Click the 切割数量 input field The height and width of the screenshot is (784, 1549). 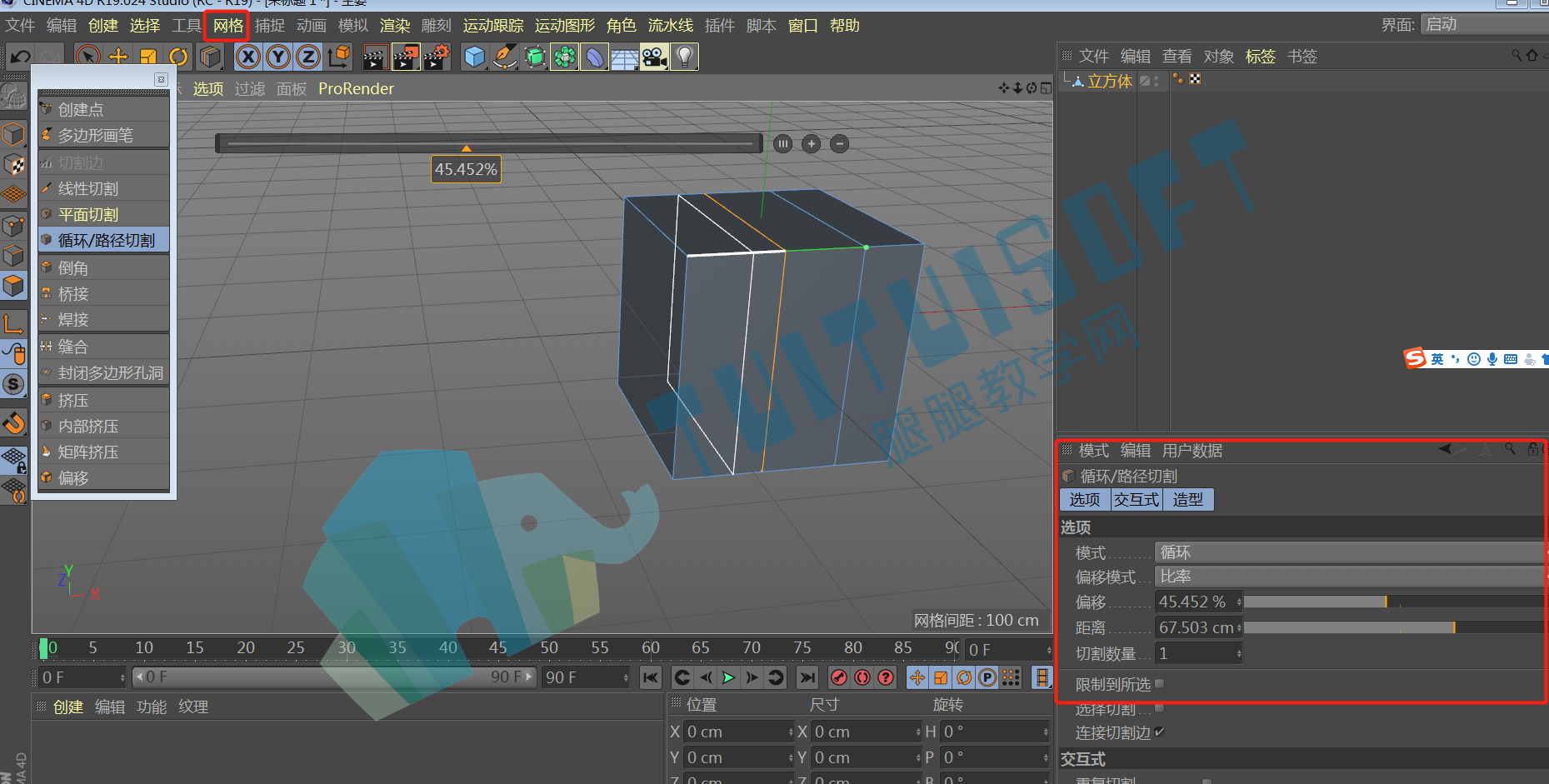pyautogui.click(x=1198, y=654)
